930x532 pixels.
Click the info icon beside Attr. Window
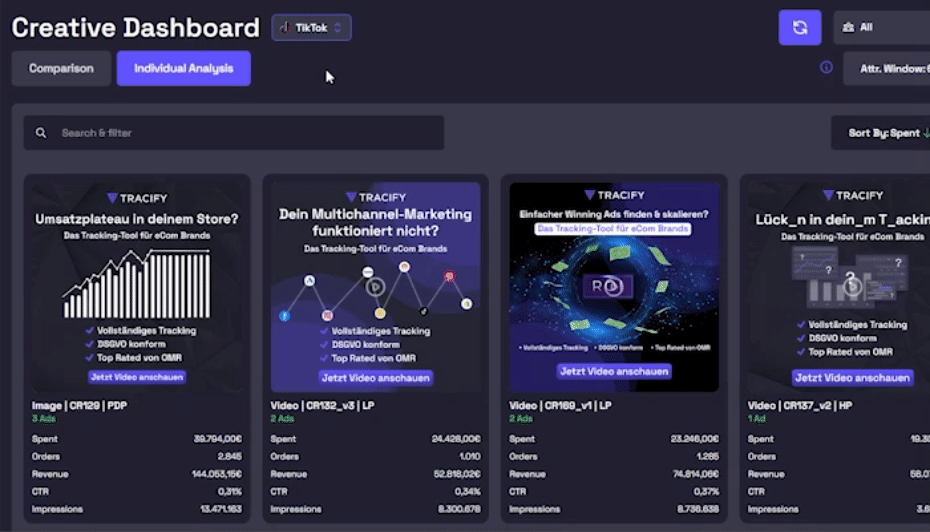[826, 68]
